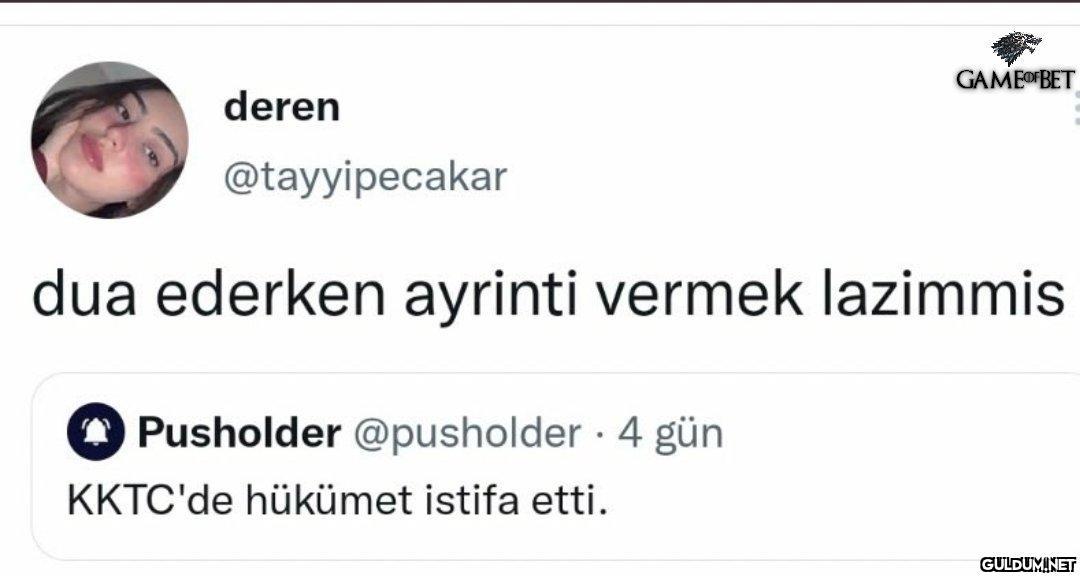Open the @tayyipecakar handle

click(365, 177)
